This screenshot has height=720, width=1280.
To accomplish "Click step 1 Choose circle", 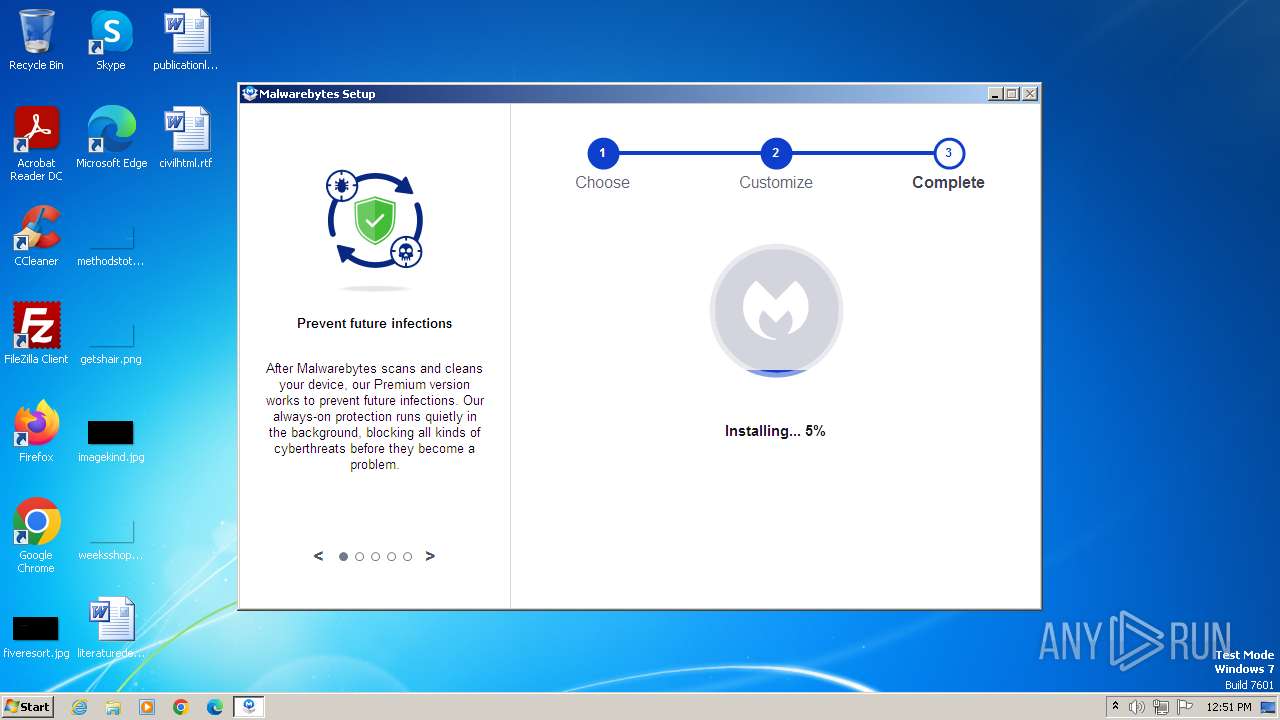I will (603, 153).
